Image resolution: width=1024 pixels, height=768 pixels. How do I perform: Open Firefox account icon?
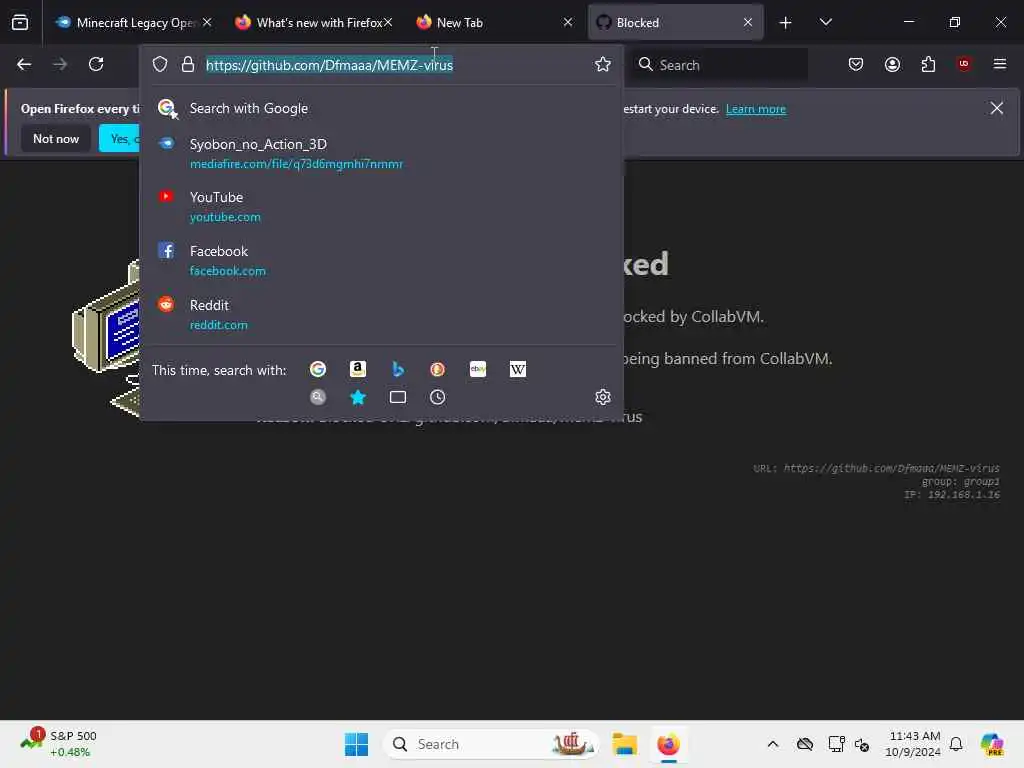point(892,64)
